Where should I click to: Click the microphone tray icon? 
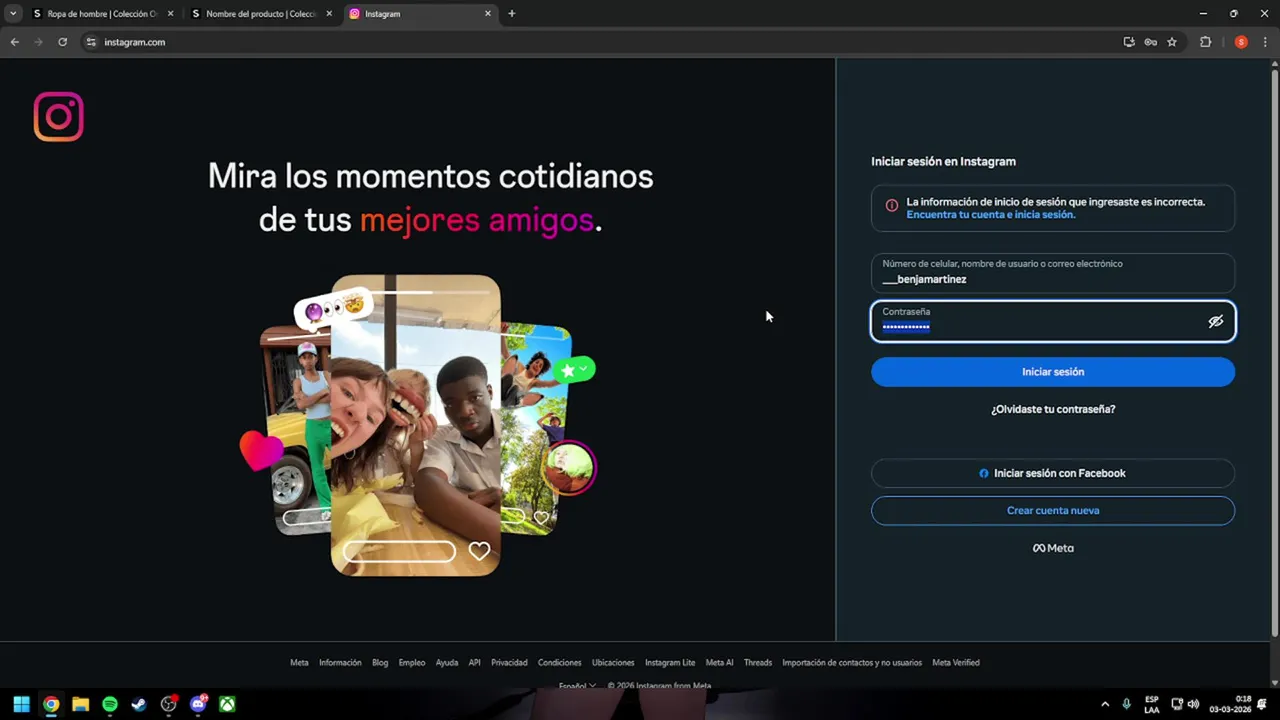coord(1127,704)
